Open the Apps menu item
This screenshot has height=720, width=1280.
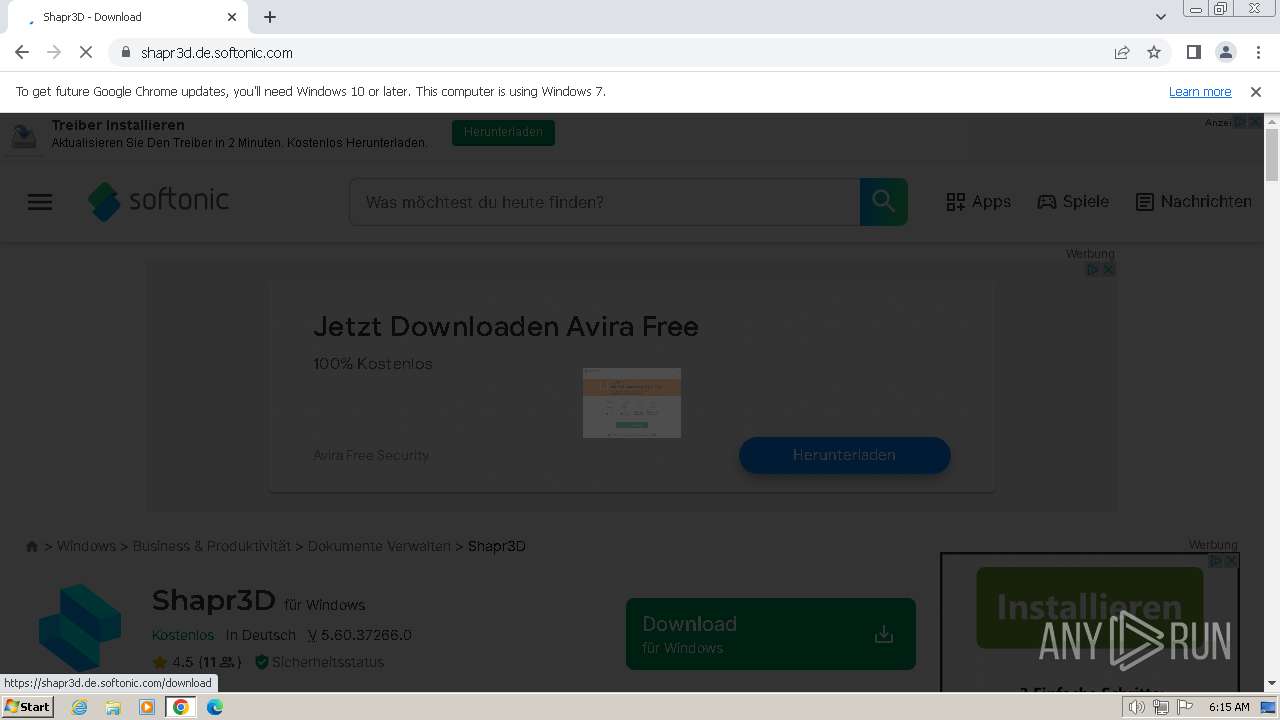979,201
